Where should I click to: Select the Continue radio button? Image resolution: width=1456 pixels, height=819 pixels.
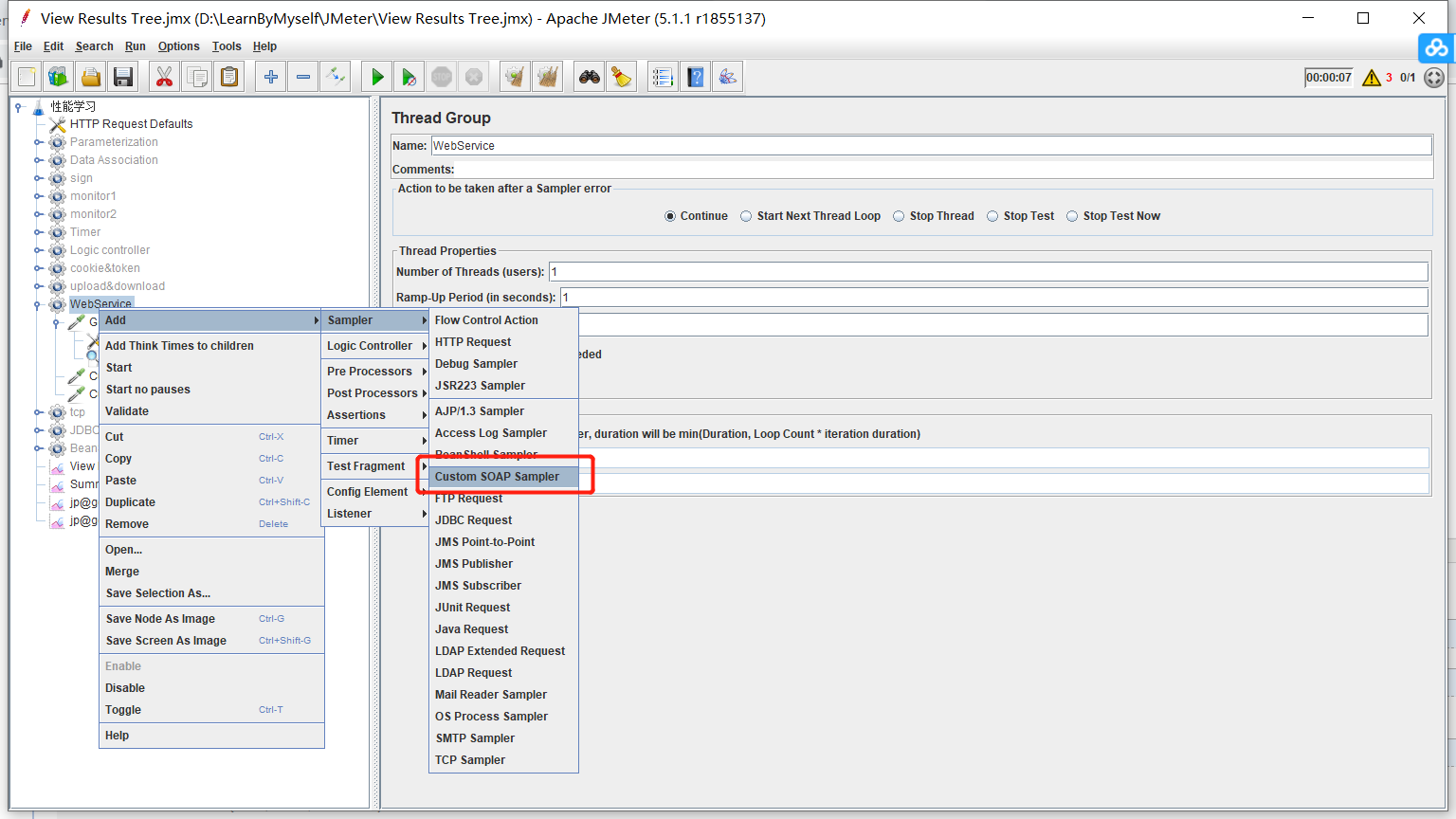click(x=671, y=216)
